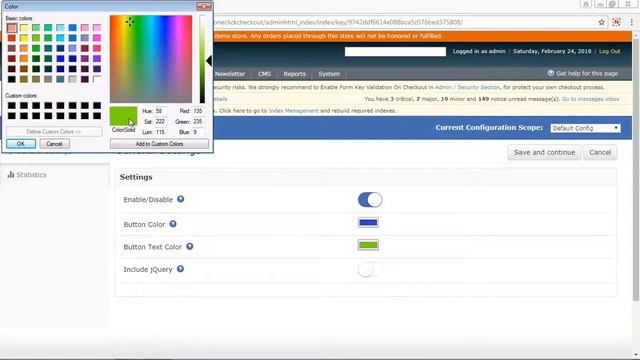Screen dimensions: 640x360
Task: Click the red extension icon beside the star
Action: click(x=616, y=22)
